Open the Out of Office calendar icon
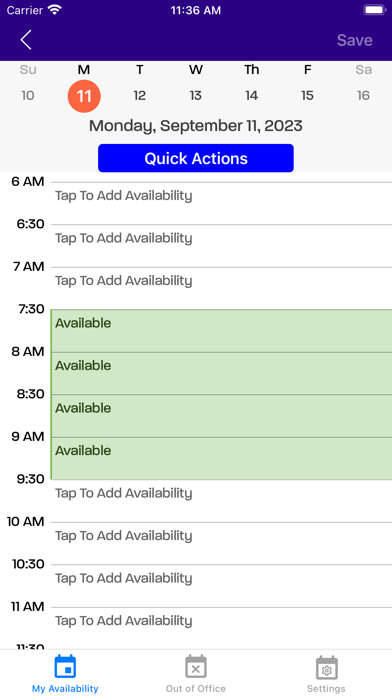 [x=196, y=666]
